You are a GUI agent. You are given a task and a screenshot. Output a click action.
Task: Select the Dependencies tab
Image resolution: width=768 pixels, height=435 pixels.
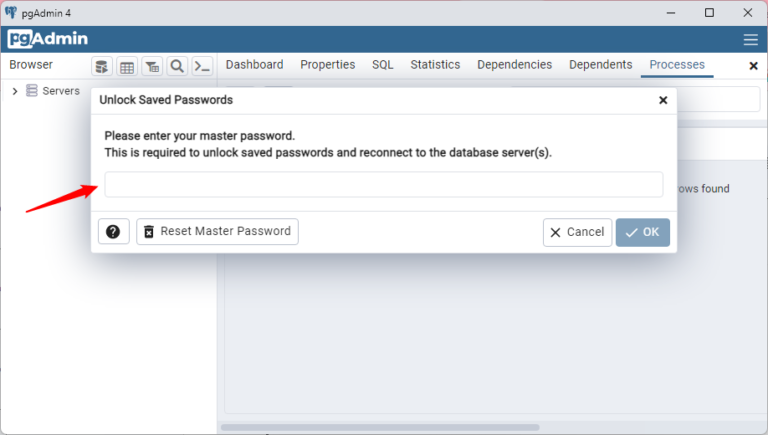[x=514, y=65]
